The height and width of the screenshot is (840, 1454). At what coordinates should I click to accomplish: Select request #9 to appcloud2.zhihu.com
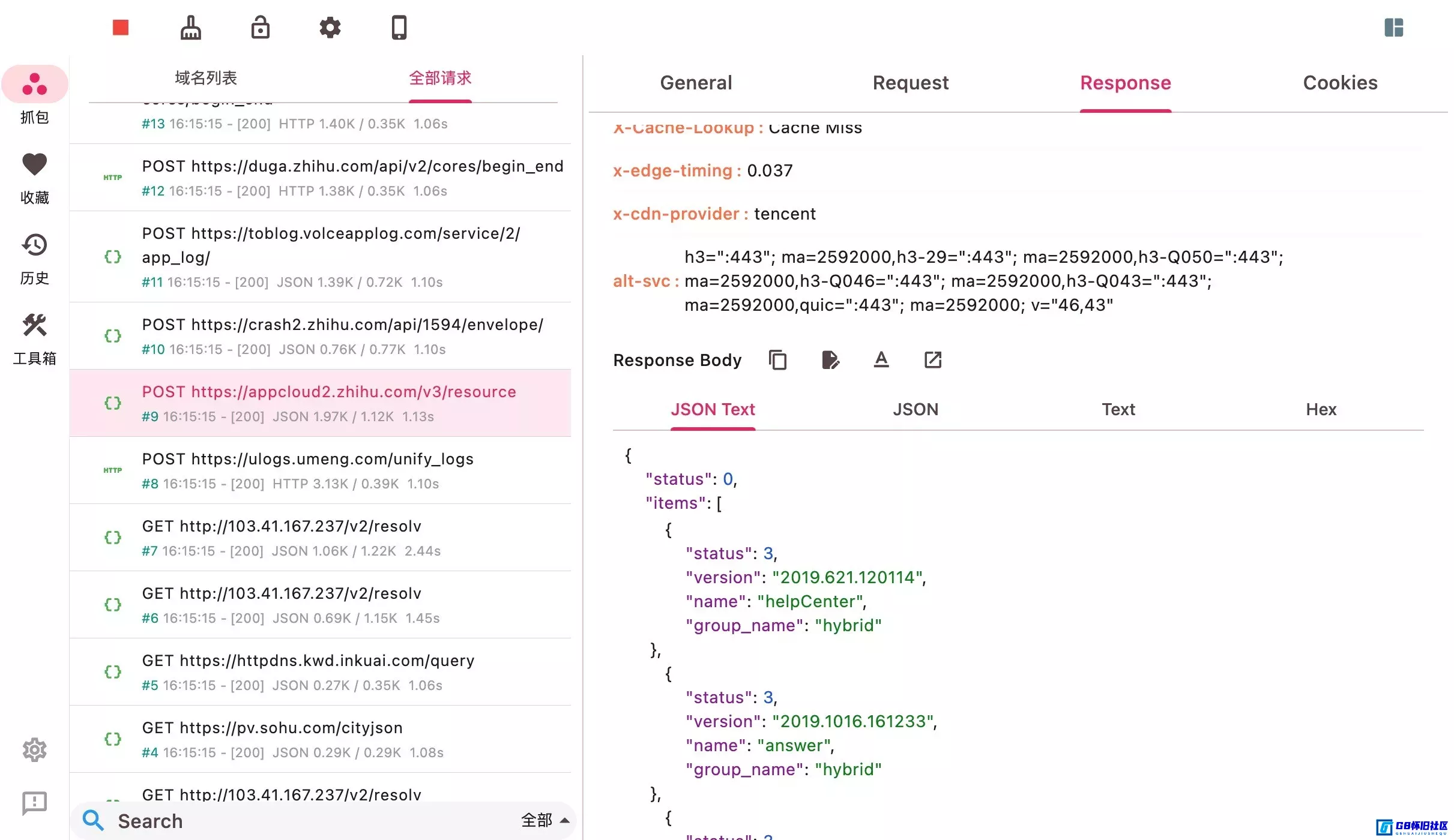tap(329, 403)
